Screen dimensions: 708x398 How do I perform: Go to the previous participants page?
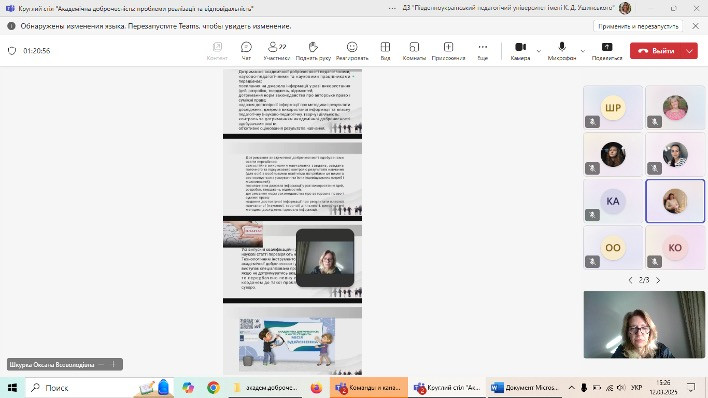pos(630,280)
